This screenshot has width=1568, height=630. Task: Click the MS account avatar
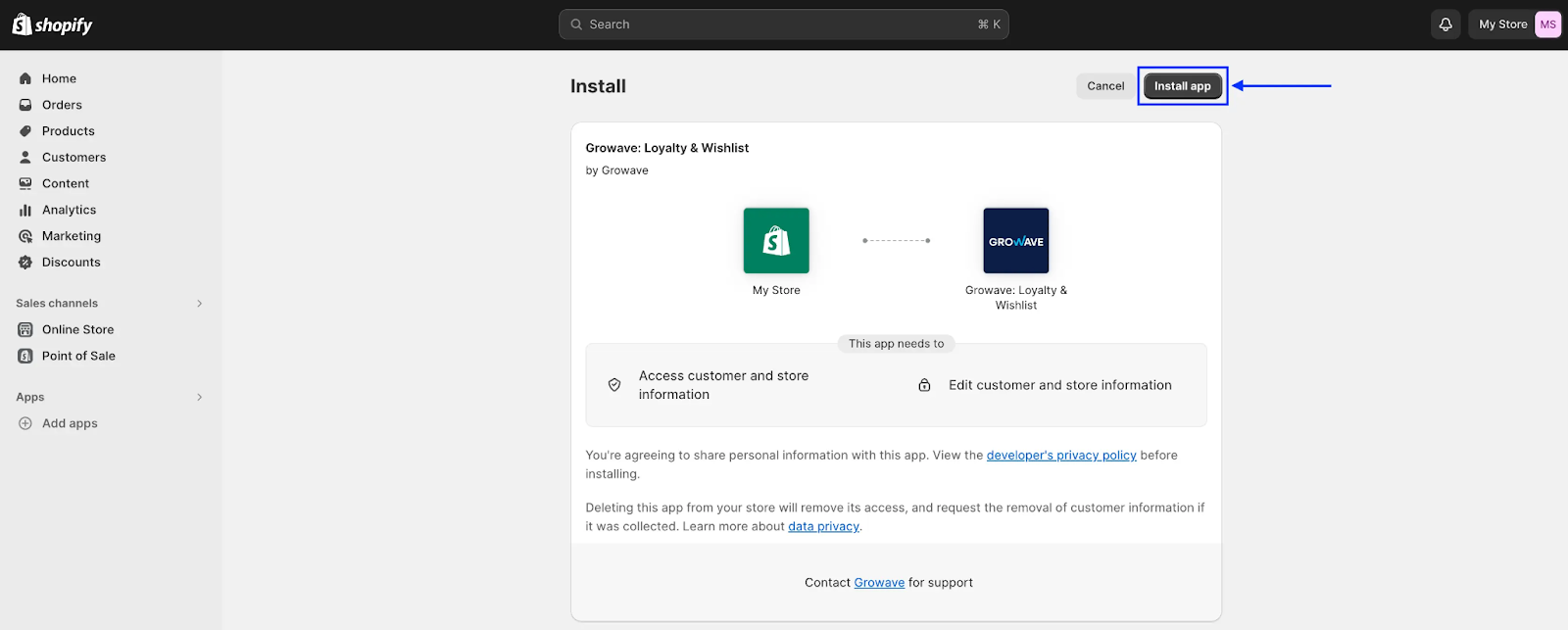(1547, 24)
